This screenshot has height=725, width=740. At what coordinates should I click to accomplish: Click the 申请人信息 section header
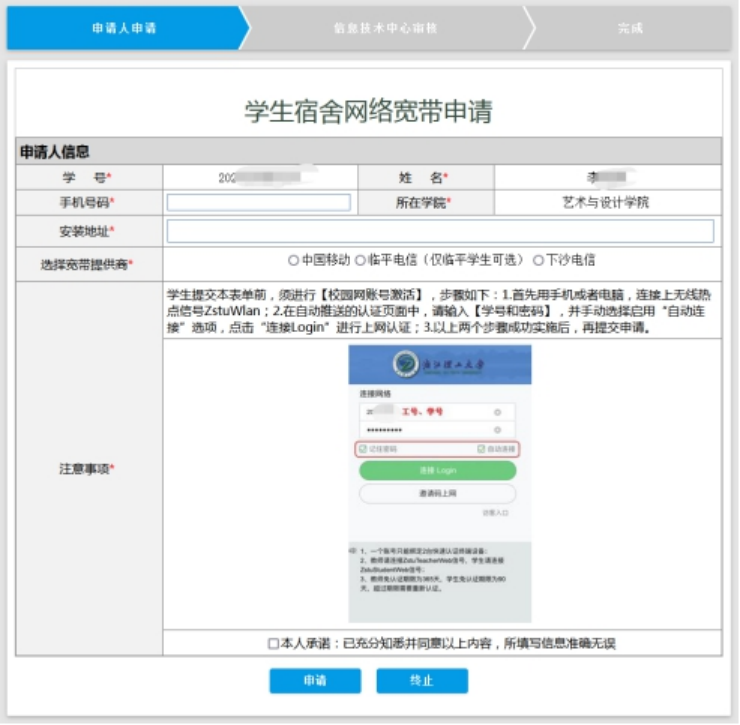pos(55,152)
